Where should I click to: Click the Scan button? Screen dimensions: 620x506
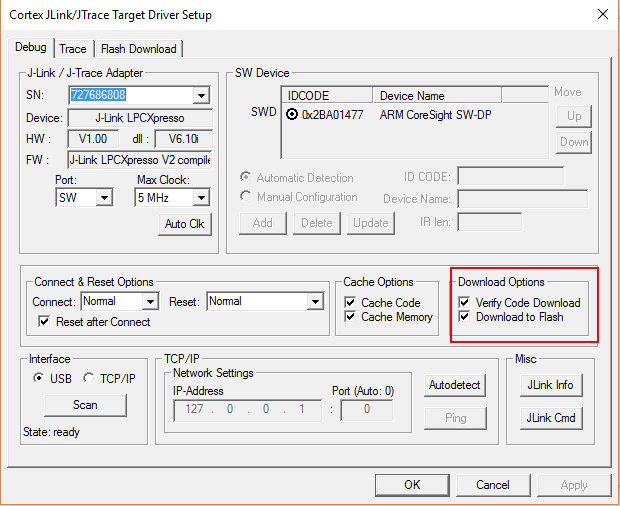pyautogui.click(x=85, y=405)
